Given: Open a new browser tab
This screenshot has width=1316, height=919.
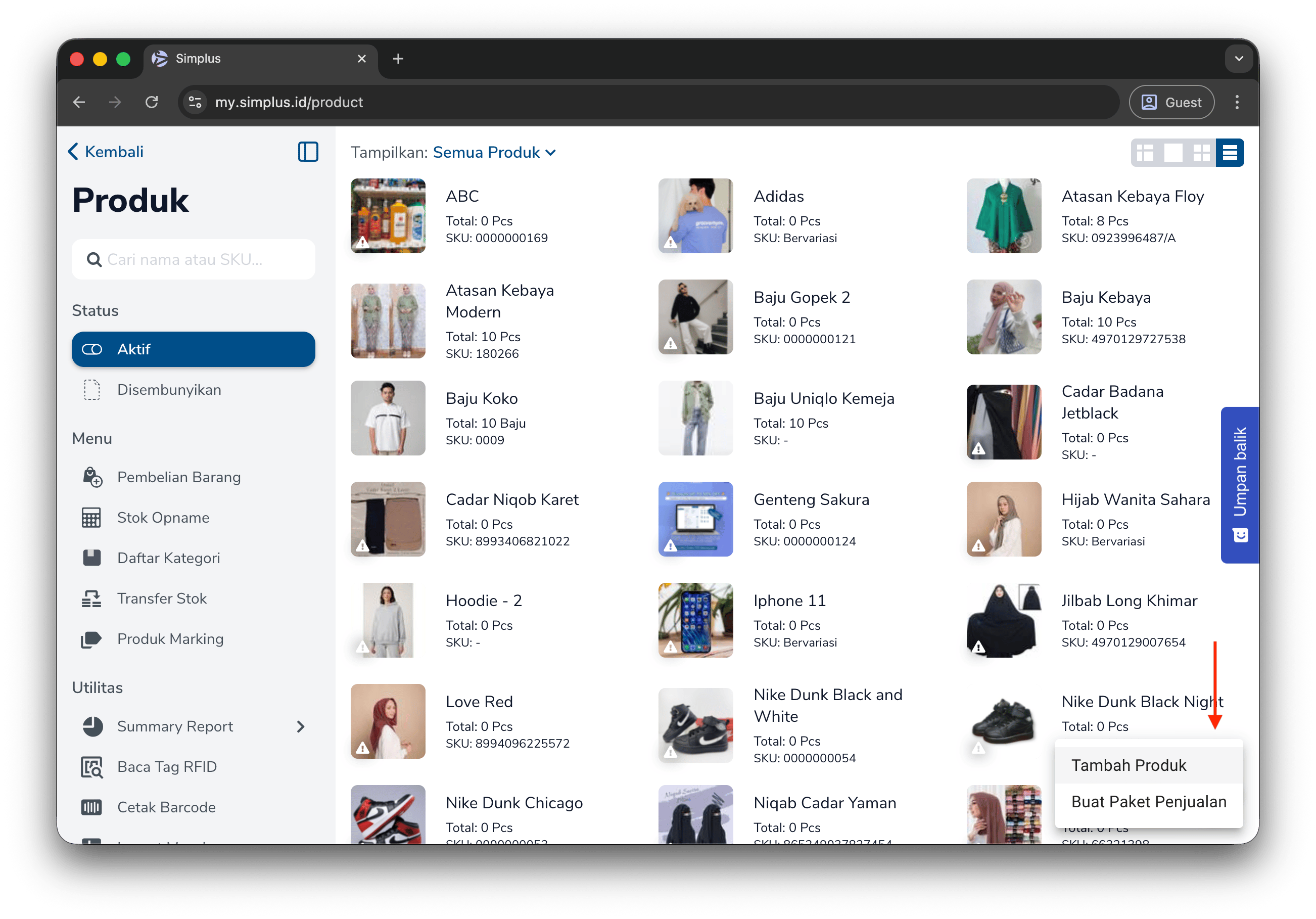Looking at the screenshot, I should [x=398, y=59].
